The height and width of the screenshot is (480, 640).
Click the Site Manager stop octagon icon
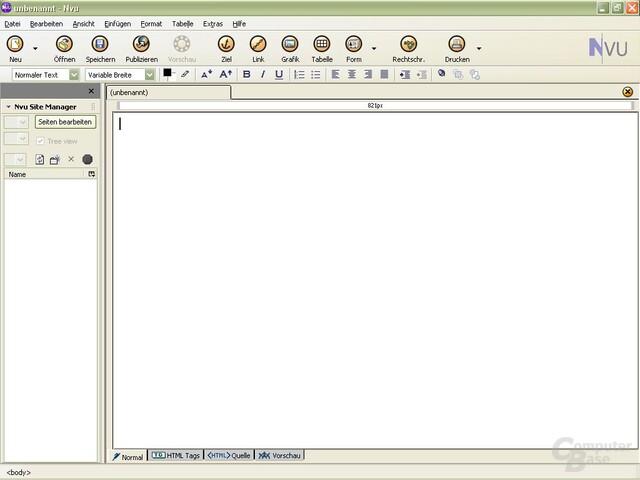pos(87,159)
